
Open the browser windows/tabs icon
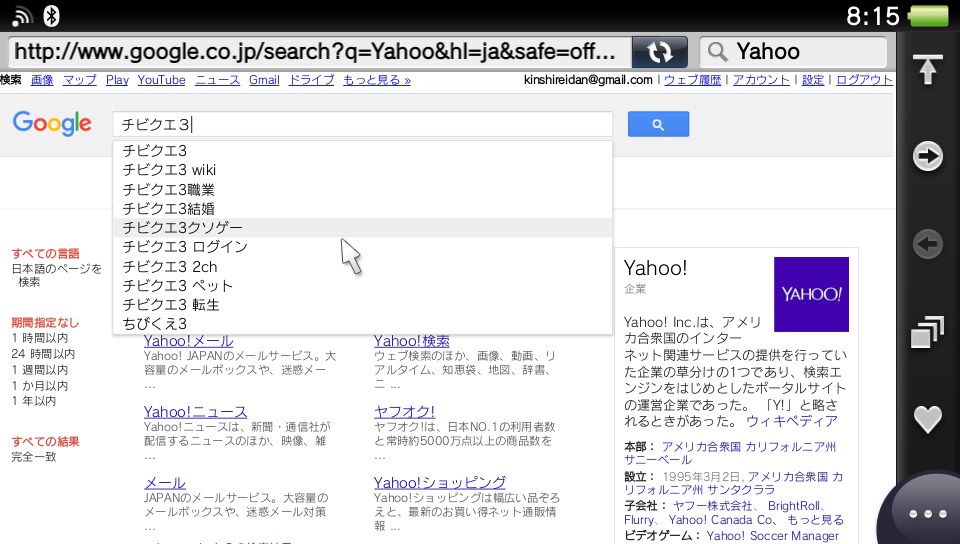[928, 333]
